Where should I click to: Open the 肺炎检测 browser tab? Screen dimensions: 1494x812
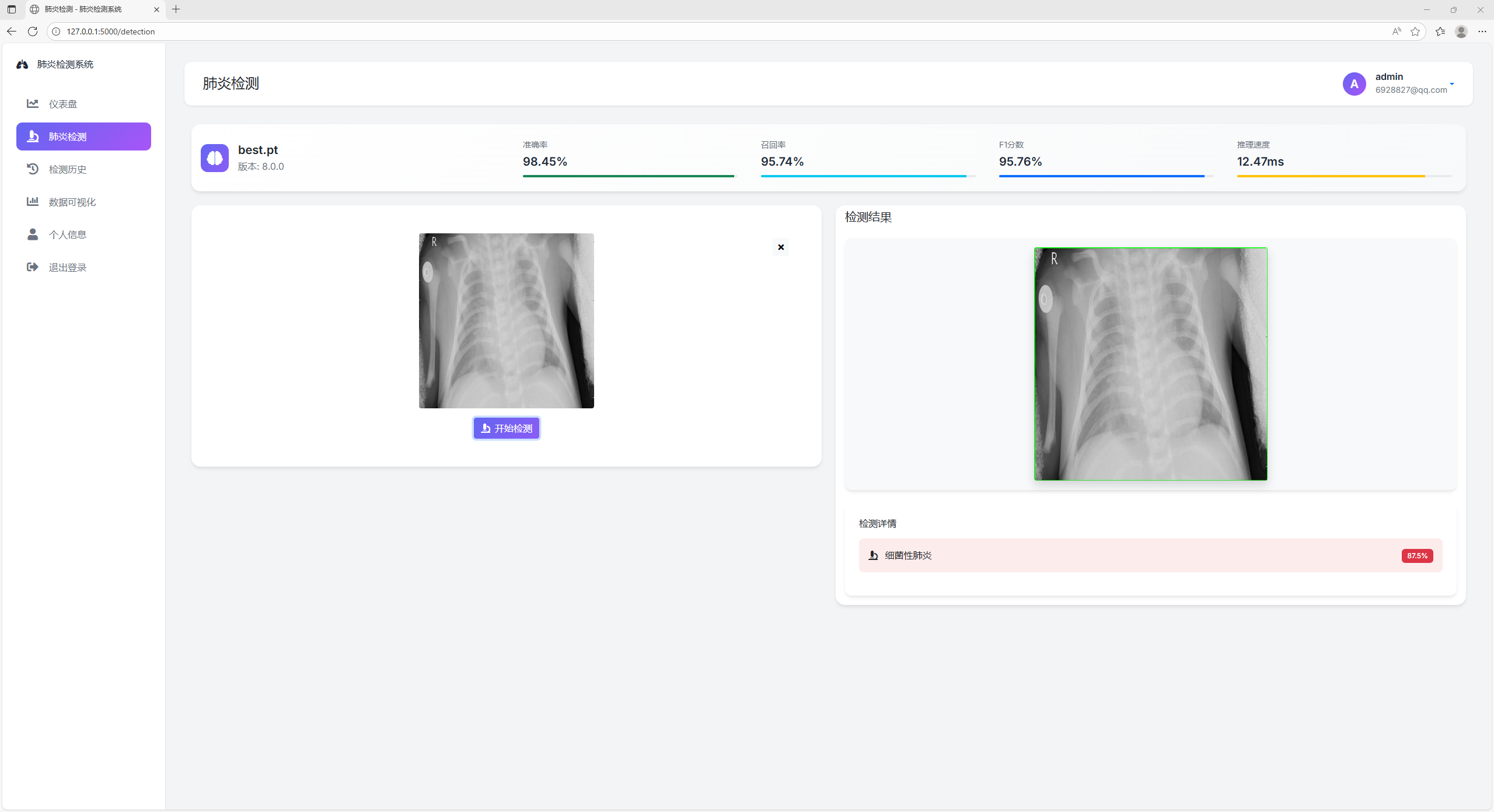coord(83,9)
